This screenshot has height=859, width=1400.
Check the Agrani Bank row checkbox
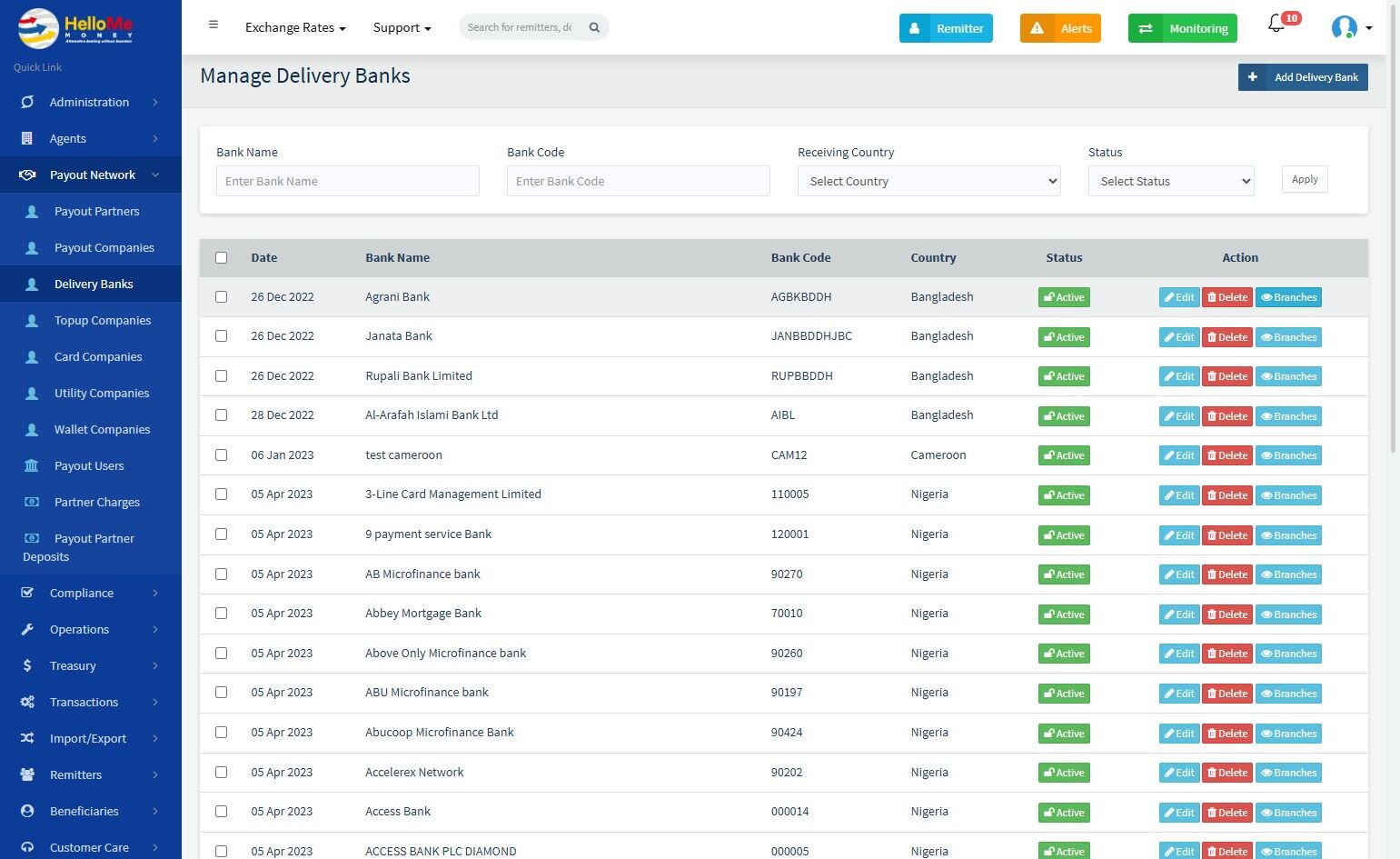222,297
